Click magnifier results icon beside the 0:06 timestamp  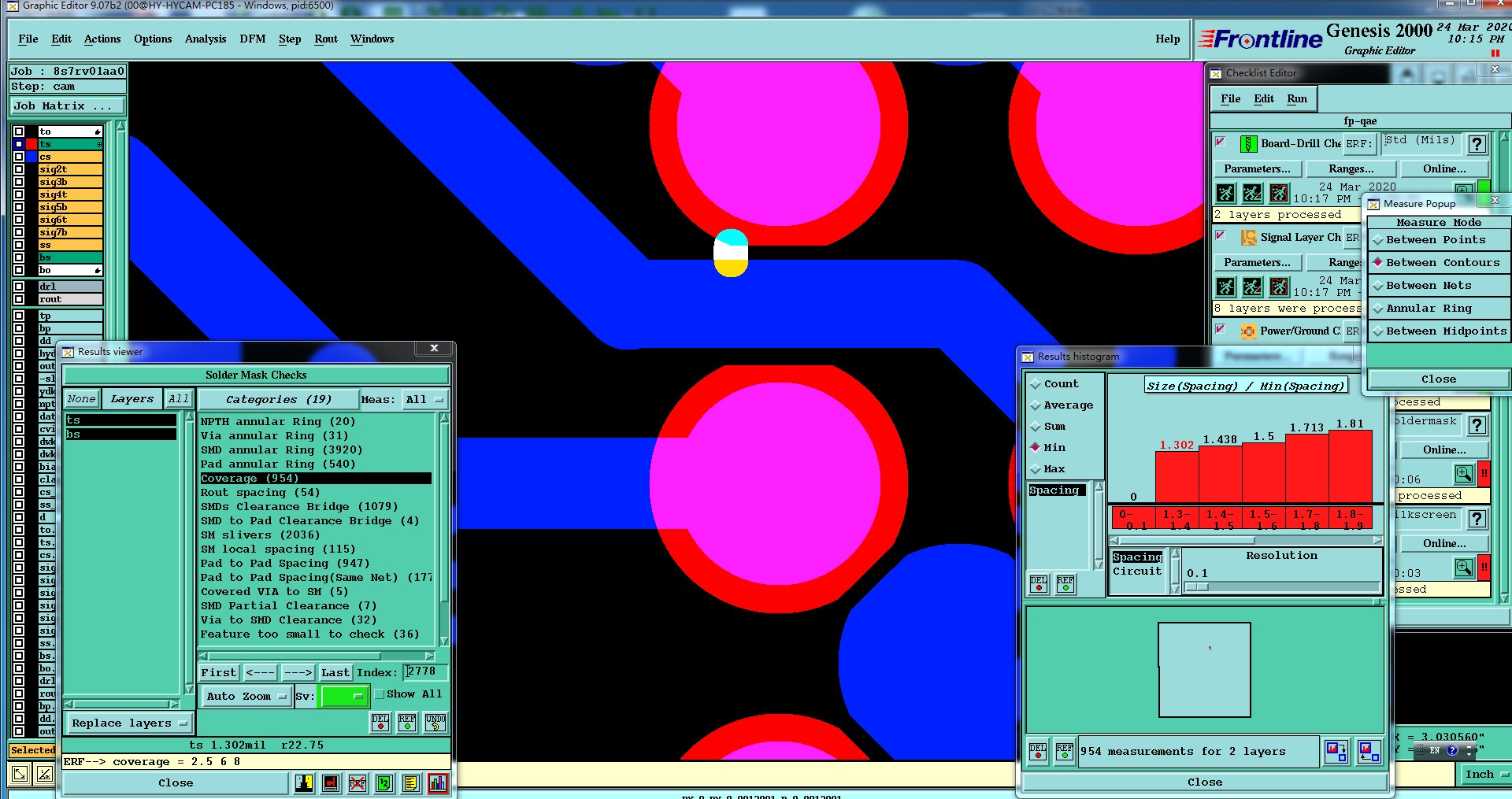[1463, 474]
